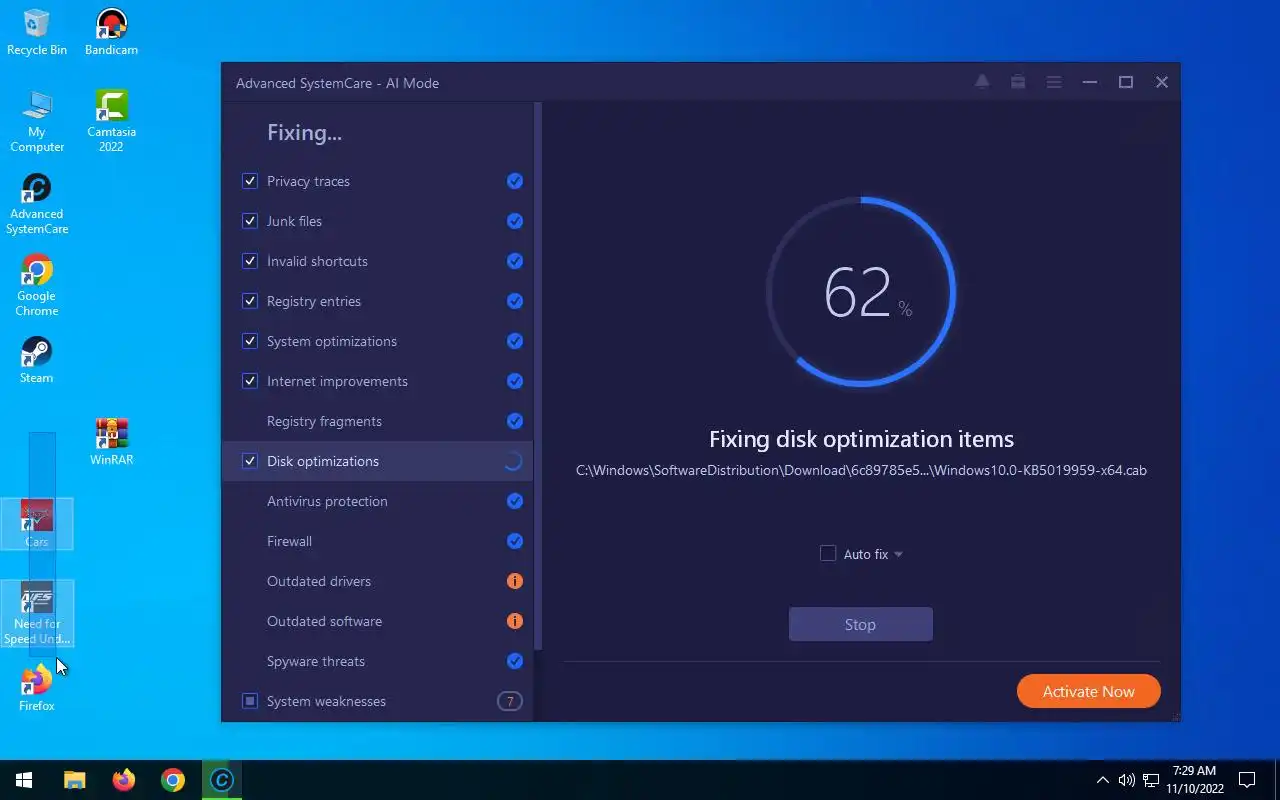Click the 62% circular progress indicator
This screenshot has height=800, width=1280.
[861, 291]
